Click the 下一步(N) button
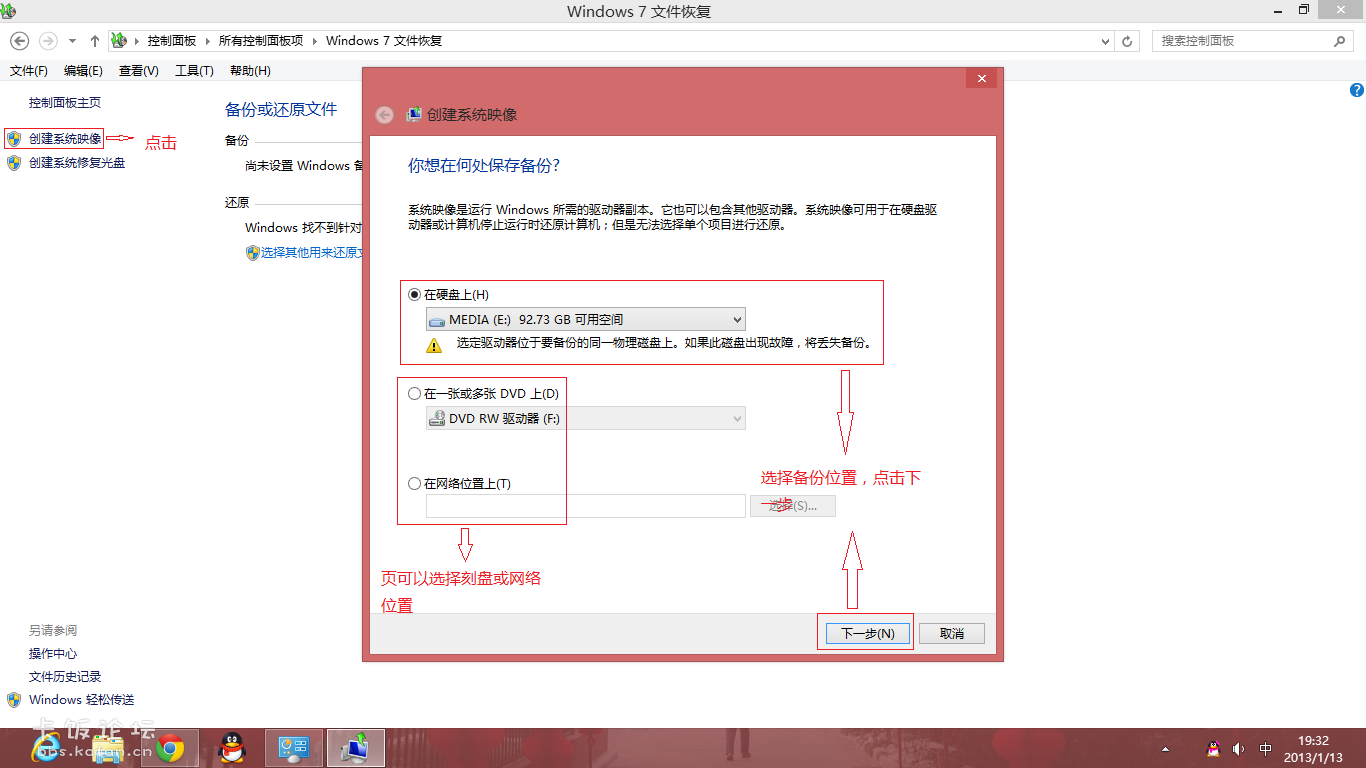 click(x=866, y=634)
